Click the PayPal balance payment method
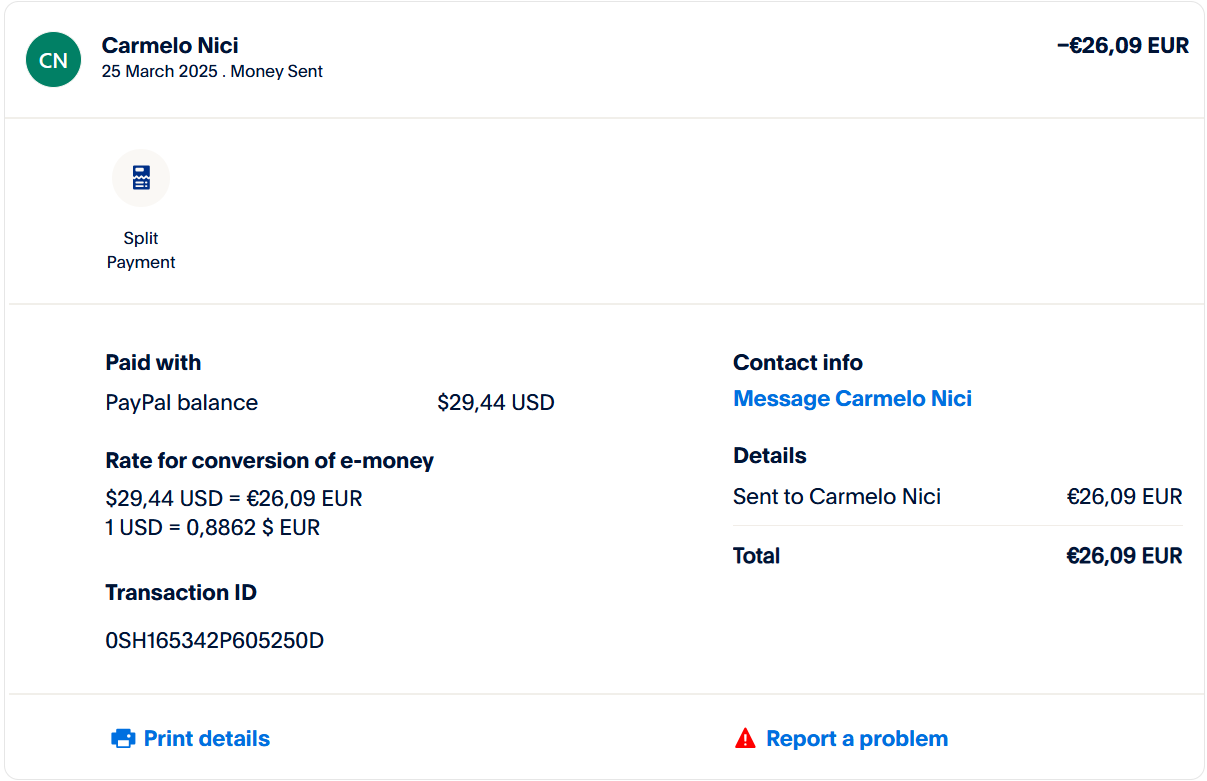1207x781 pixels. [181, 403]
